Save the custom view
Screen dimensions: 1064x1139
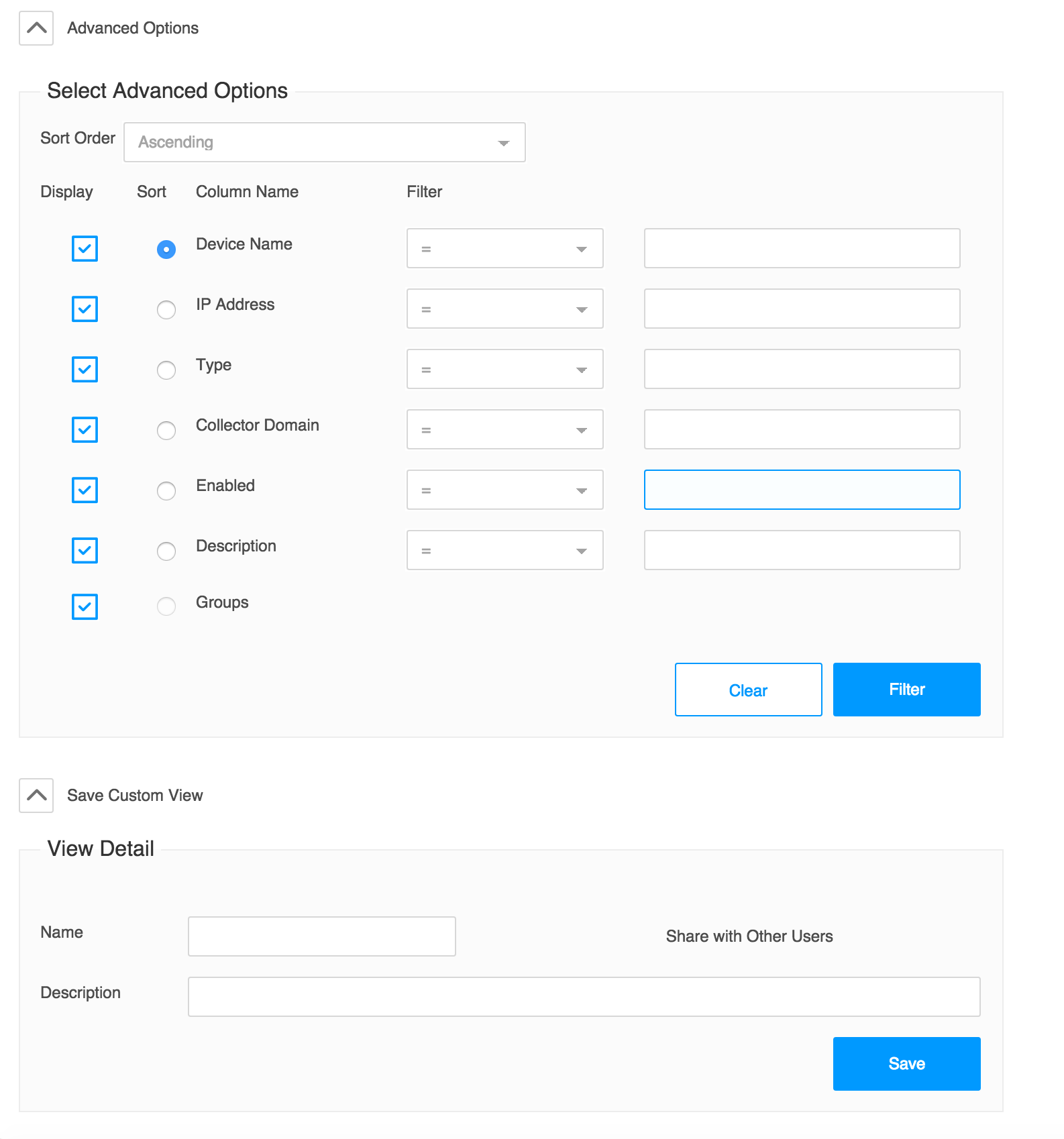[906, 1065]
